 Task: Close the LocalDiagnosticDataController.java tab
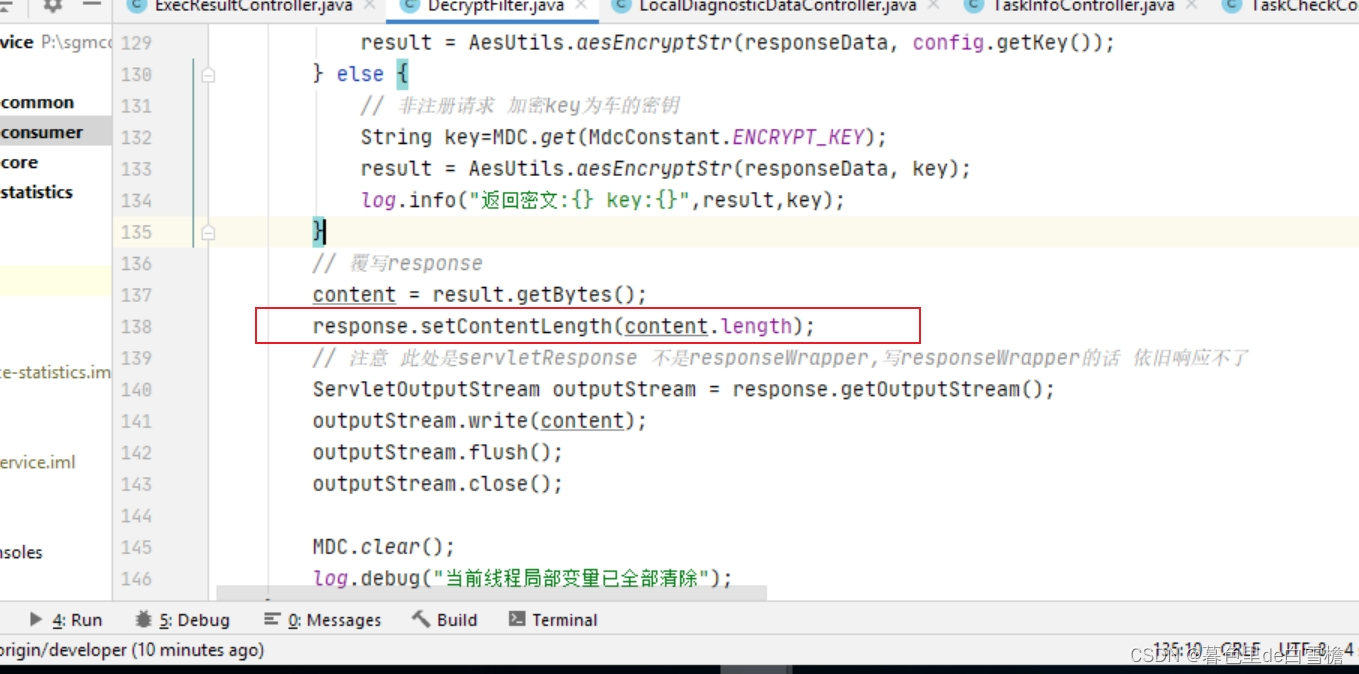934,6
